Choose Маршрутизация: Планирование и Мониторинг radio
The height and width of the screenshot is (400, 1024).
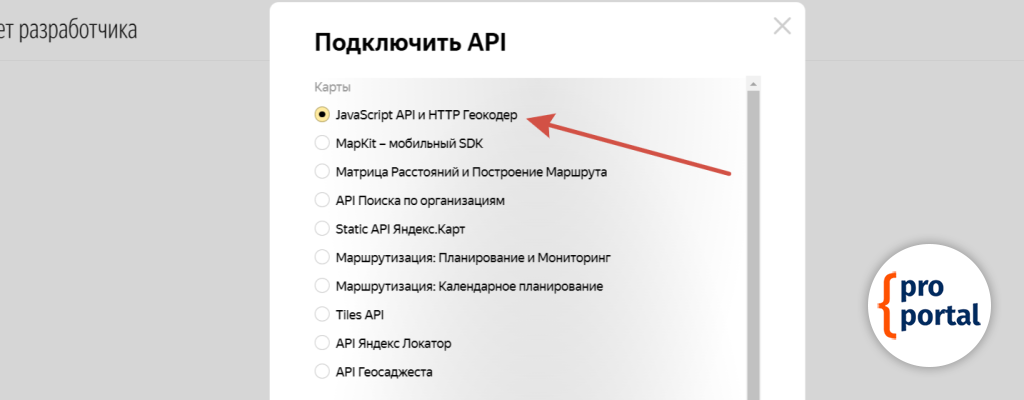322,257
